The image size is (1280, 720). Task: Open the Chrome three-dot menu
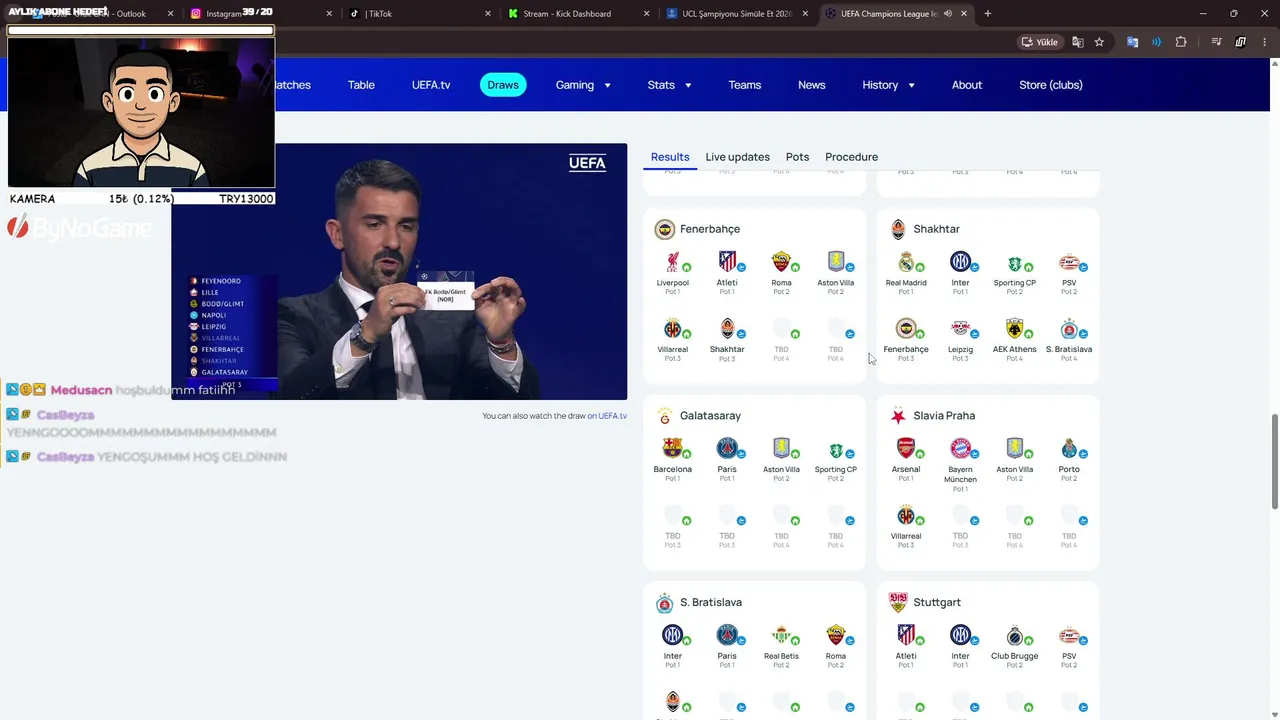tap(1266, 42)
